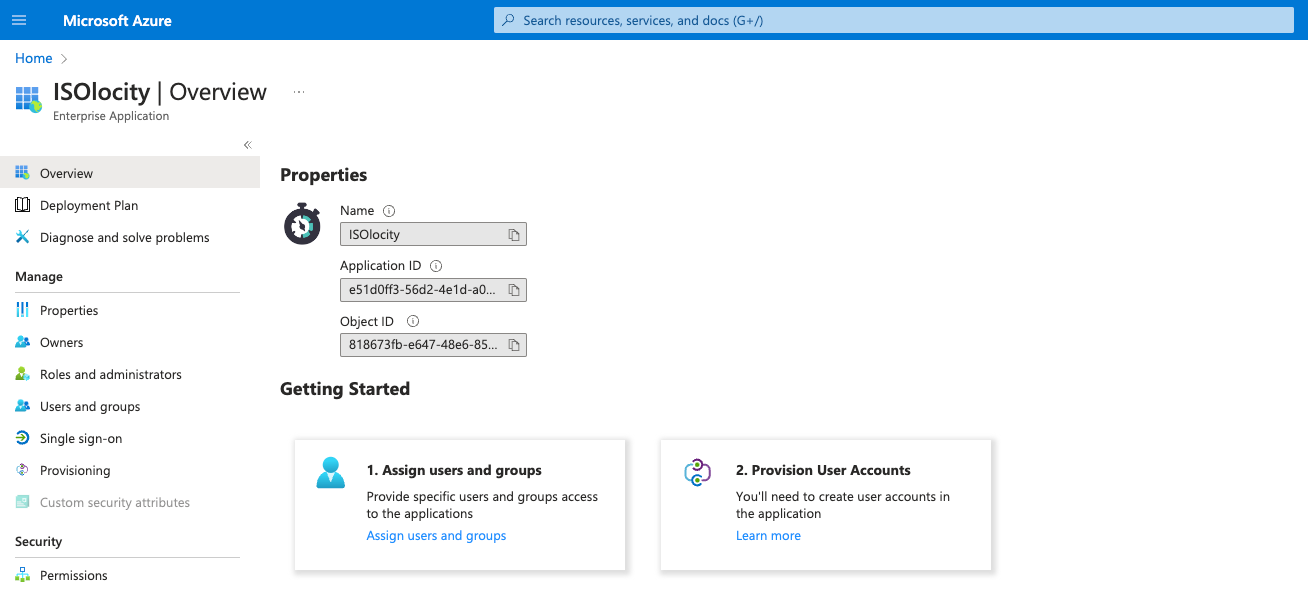1308x593 pixels.
Task: Copy the Application ID to clipboard
Action: click(x=514, y=290)
